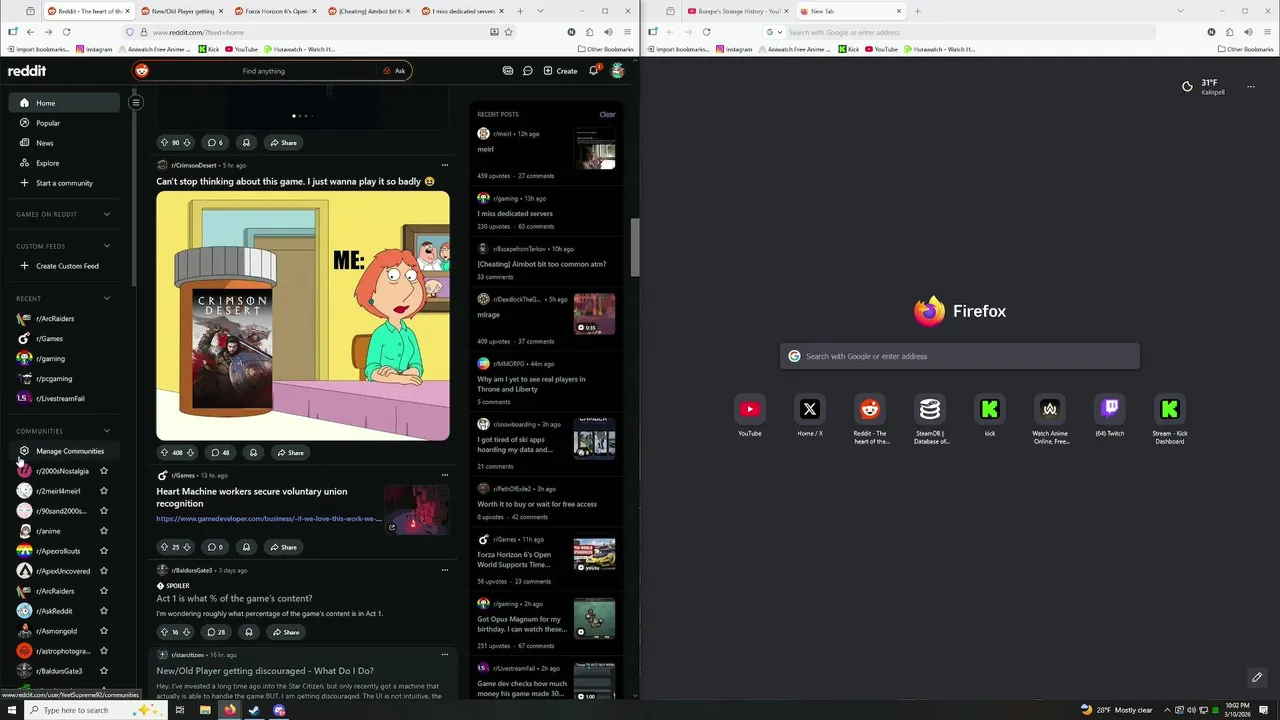
Task: Open the Home / X shortcut tile
Action: coord(810,416)
